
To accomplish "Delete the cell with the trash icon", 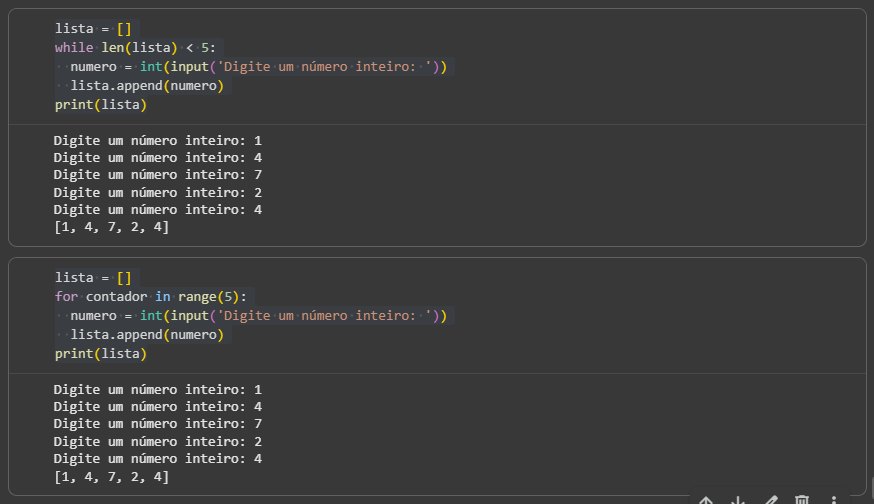I will (x=802, y=500).
